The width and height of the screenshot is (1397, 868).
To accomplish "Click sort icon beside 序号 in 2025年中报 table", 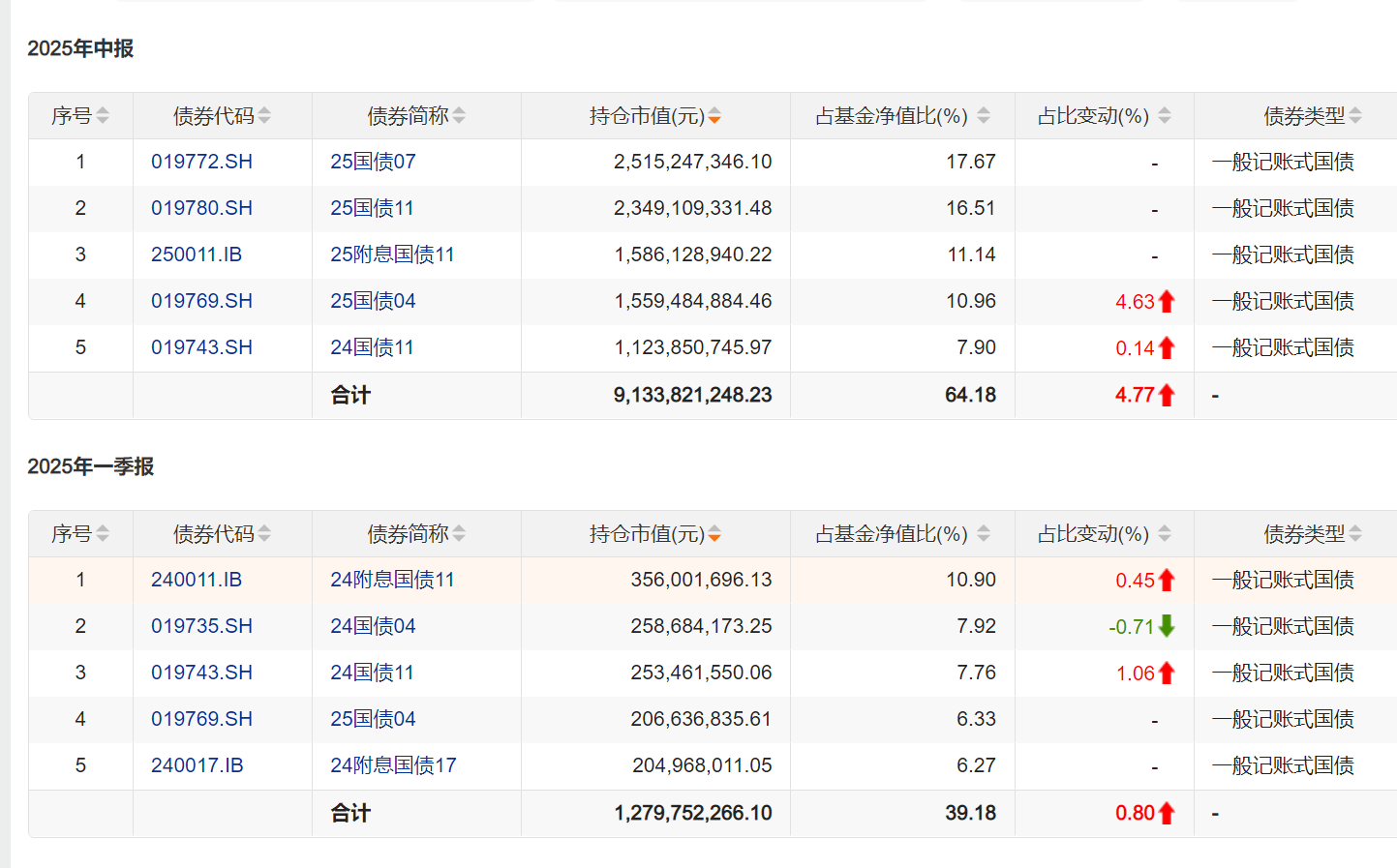I will (103, 116).
